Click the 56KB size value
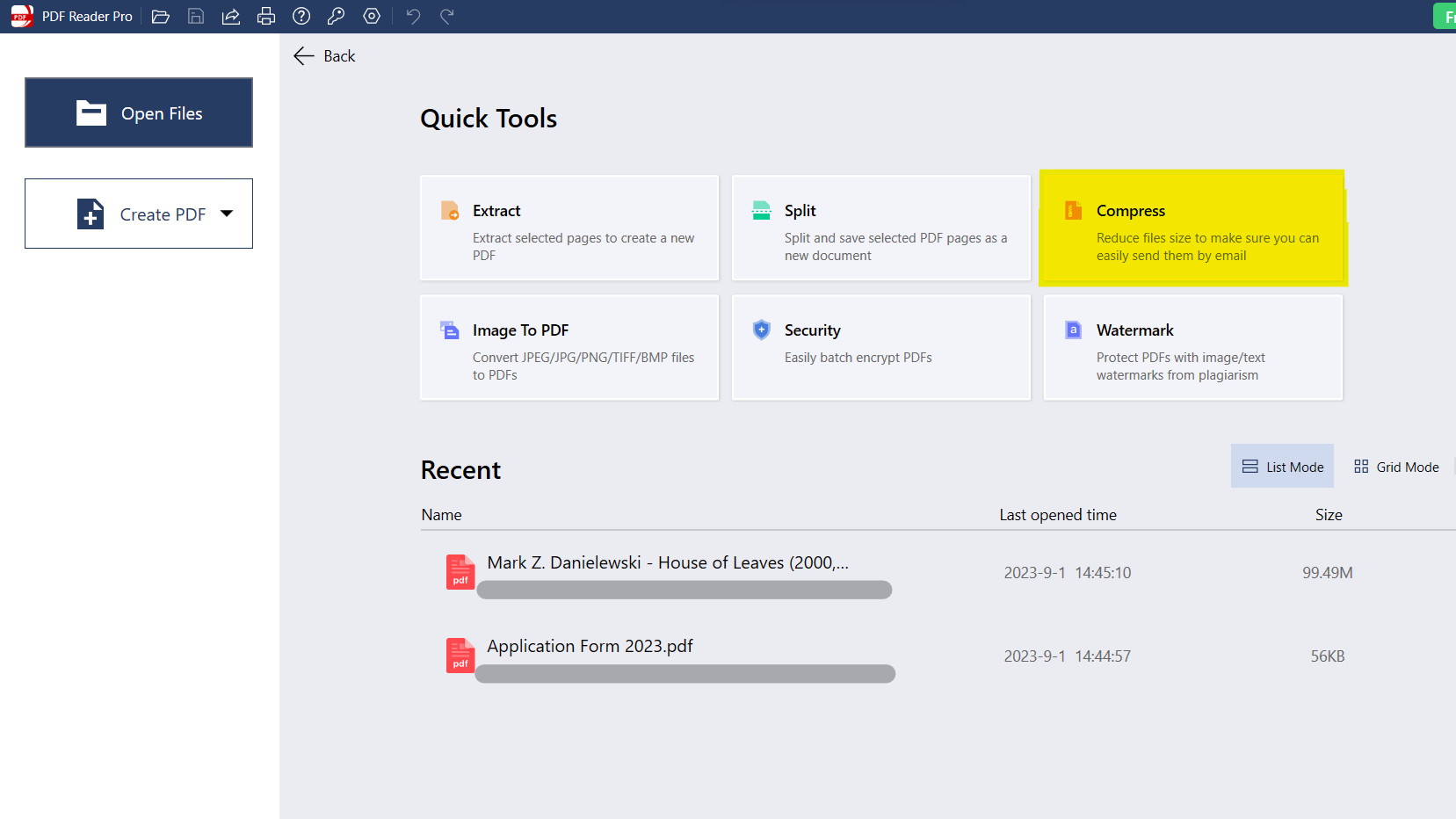1456x819 pixels. coord(1328,656)
